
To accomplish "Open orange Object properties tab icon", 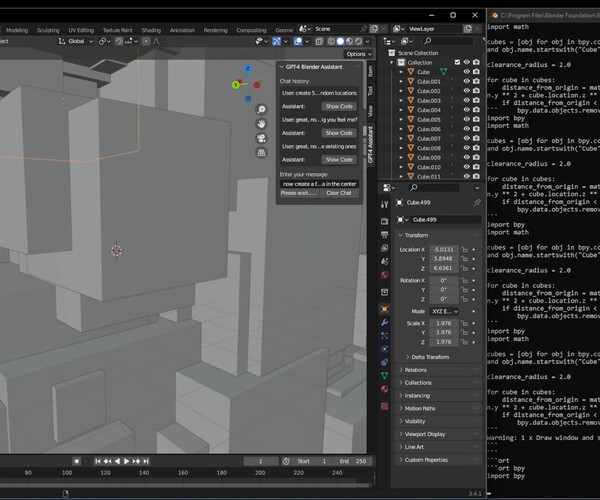I will (x=385, y=309).
